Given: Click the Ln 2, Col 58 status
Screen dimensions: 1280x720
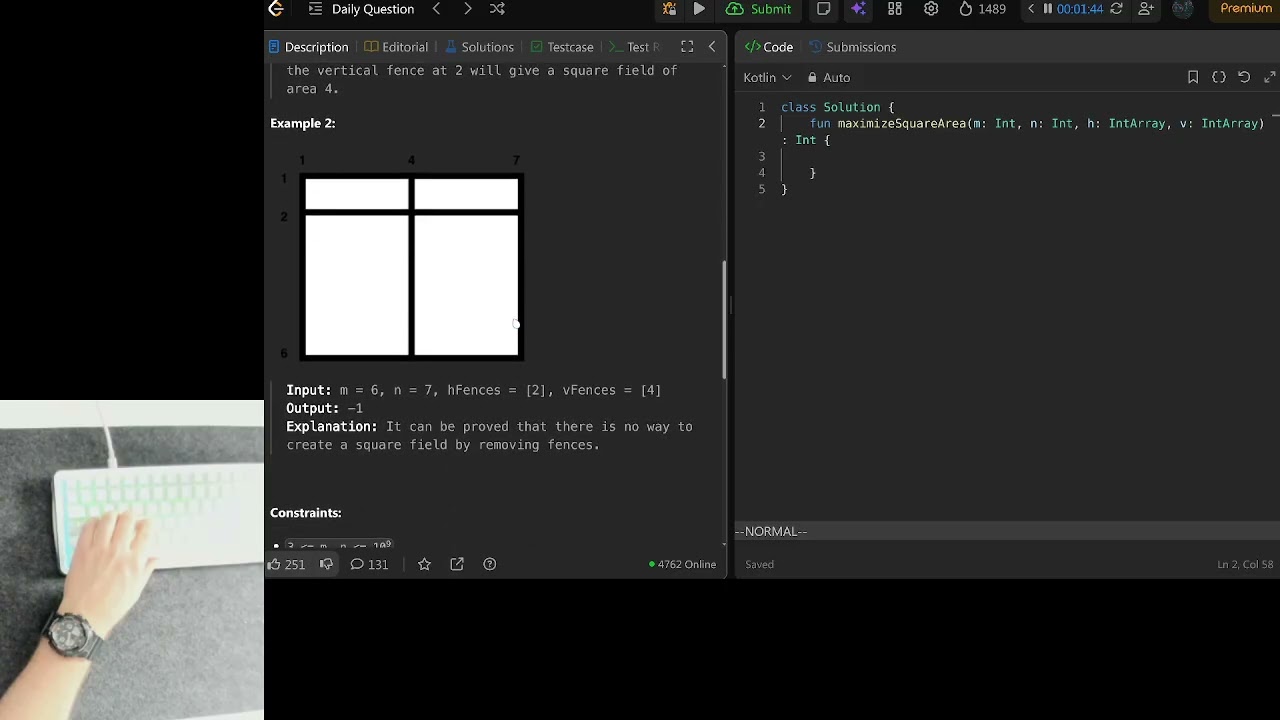Looking at the screenshot, I should point(1245,564).
